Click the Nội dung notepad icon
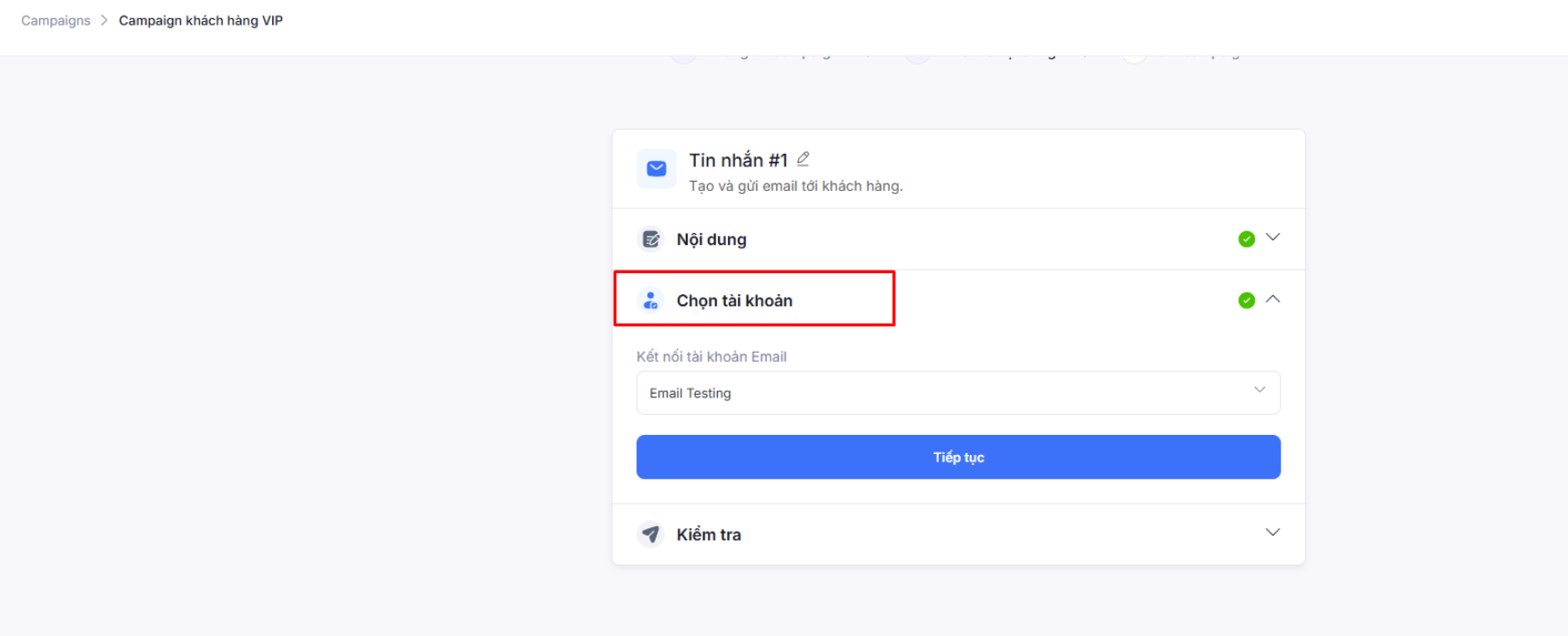Viewport: 1568px width, 636px height. pos(651,239)
